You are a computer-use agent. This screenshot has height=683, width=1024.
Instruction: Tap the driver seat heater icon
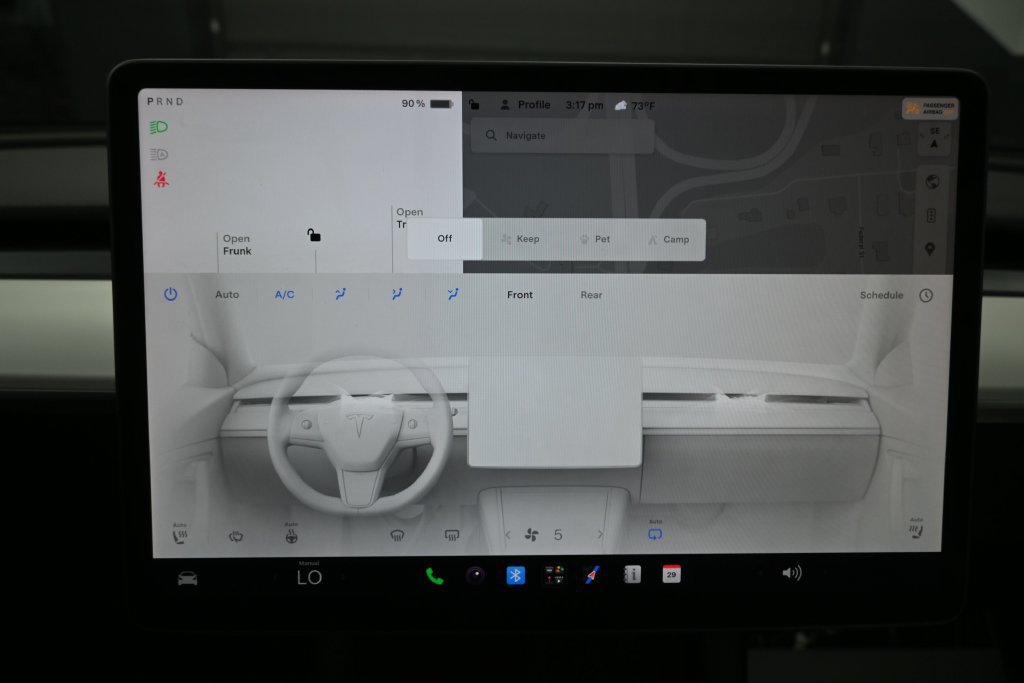180,537
